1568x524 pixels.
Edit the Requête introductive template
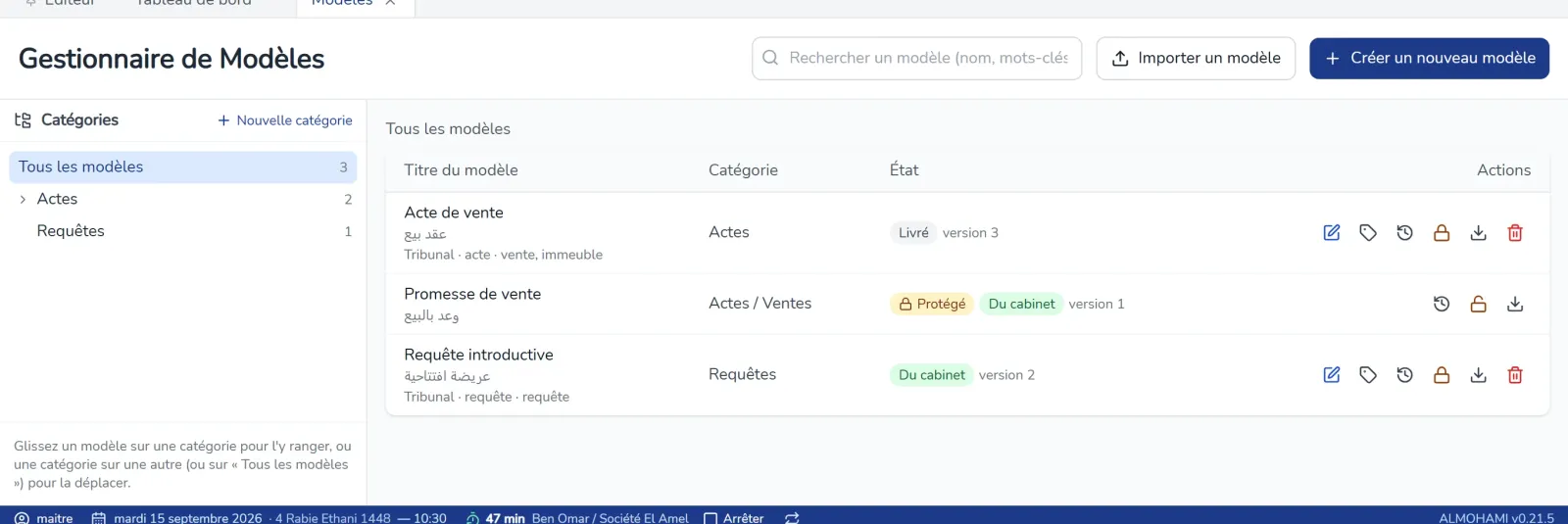point(1331,375)
